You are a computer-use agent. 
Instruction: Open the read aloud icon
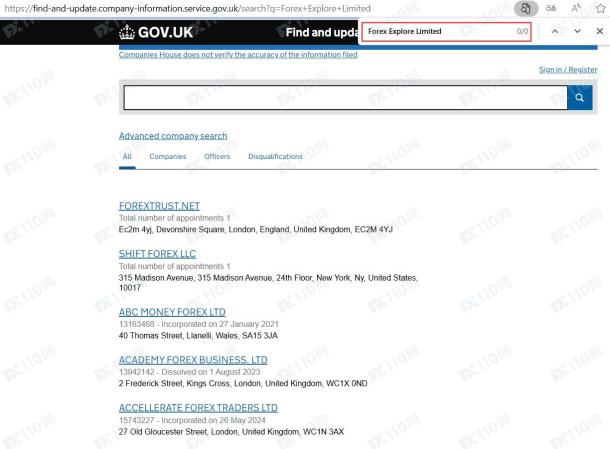576,8
